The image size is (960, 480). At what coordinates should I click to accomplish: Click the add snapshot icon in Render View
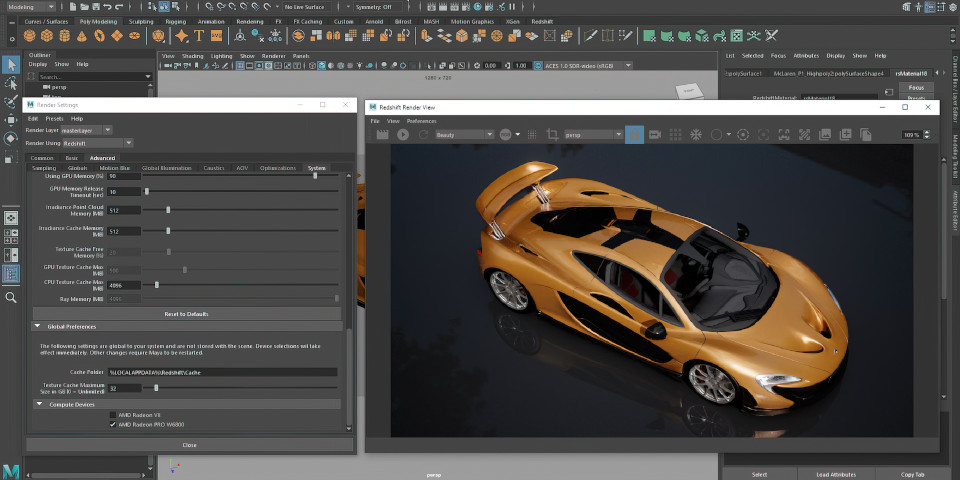pos(846,134)
